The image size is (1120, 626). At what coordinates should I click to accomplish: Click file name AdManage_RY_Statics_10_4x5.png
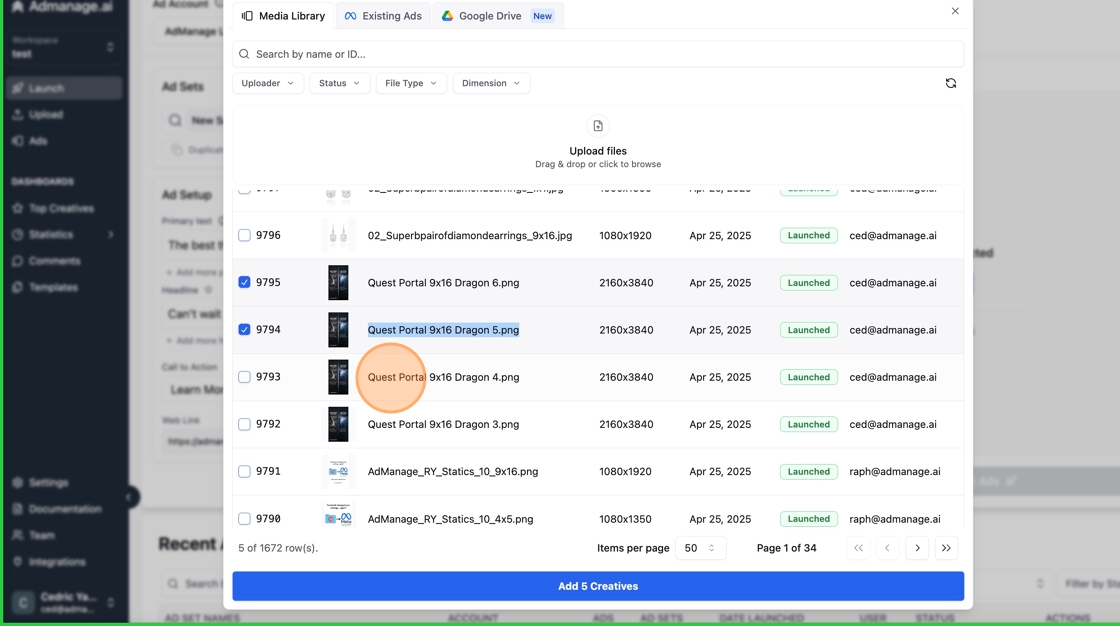(451, 519)
